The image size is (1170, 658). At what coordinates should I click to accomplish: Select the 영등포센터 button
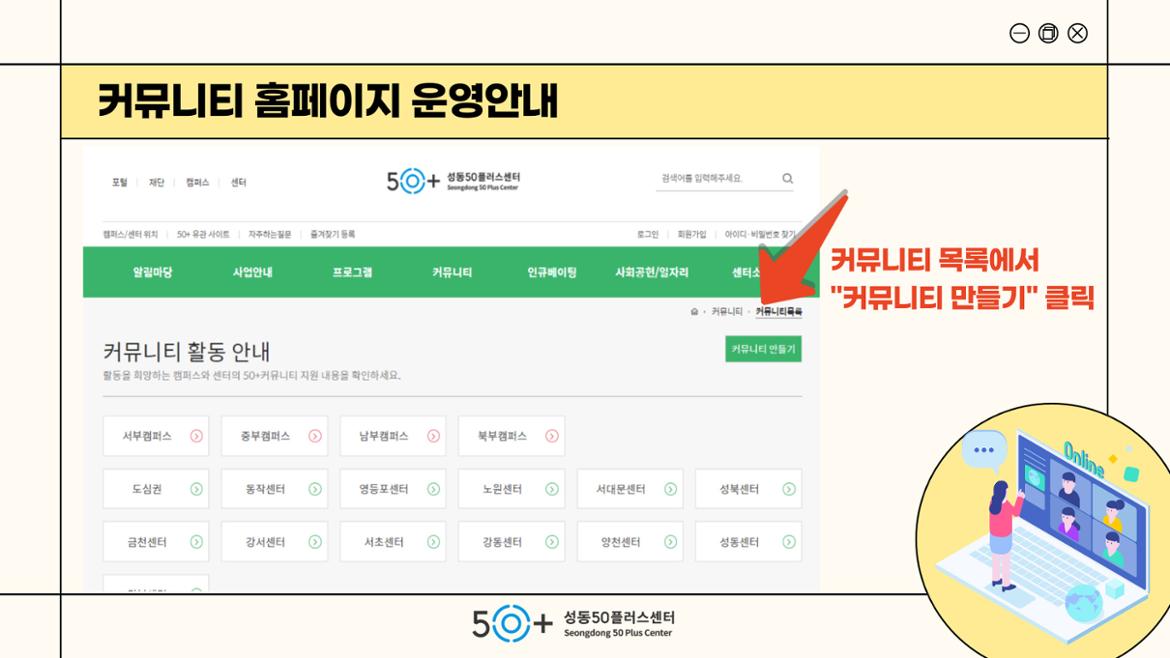click(392, 489)
